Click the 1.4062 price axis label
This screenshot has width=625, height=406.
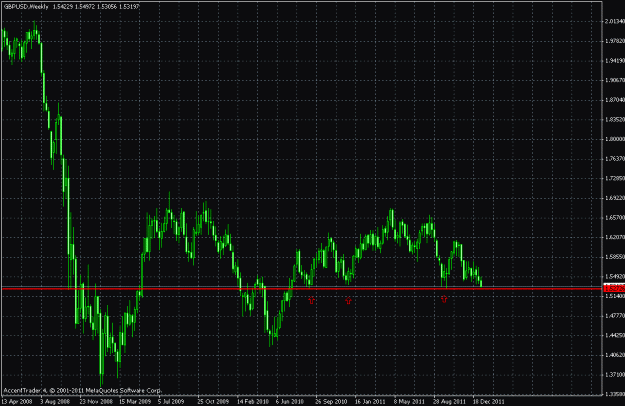[x=615, y=355]
